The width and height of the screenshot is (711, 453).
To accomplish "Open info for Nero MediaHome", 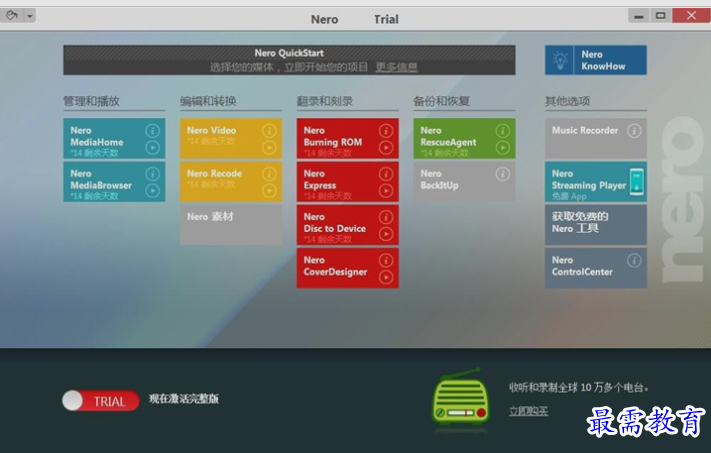I will 152,131.
